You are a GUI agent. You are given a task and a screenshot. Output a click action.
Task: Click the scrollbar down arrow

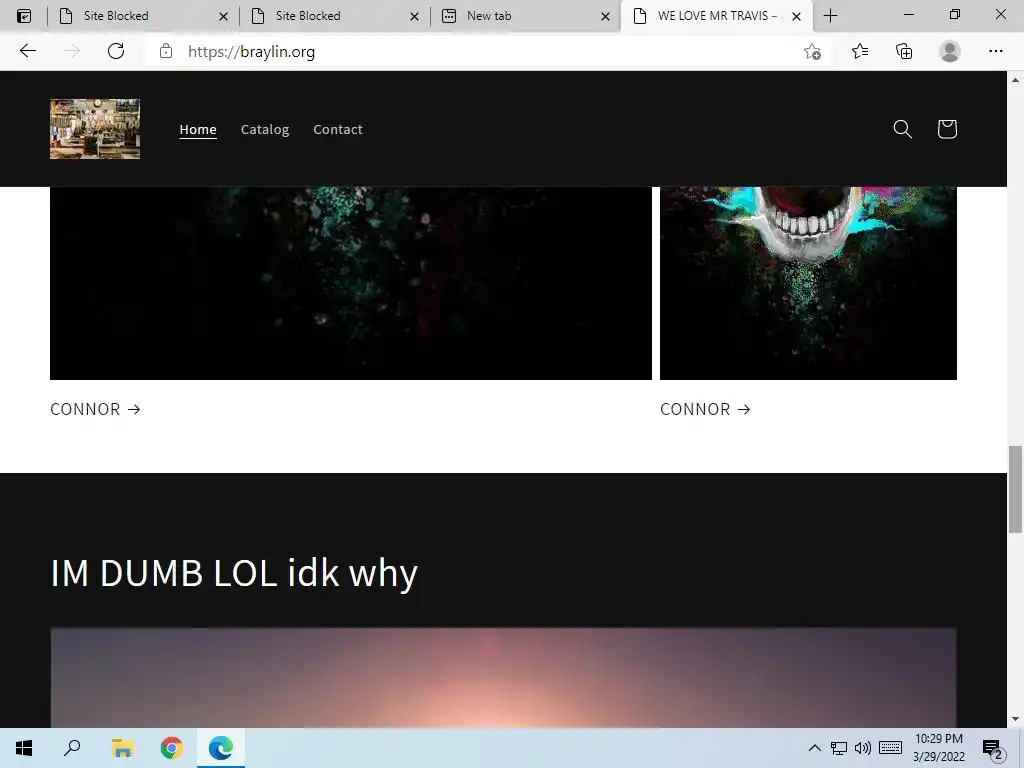point(1015,719)
